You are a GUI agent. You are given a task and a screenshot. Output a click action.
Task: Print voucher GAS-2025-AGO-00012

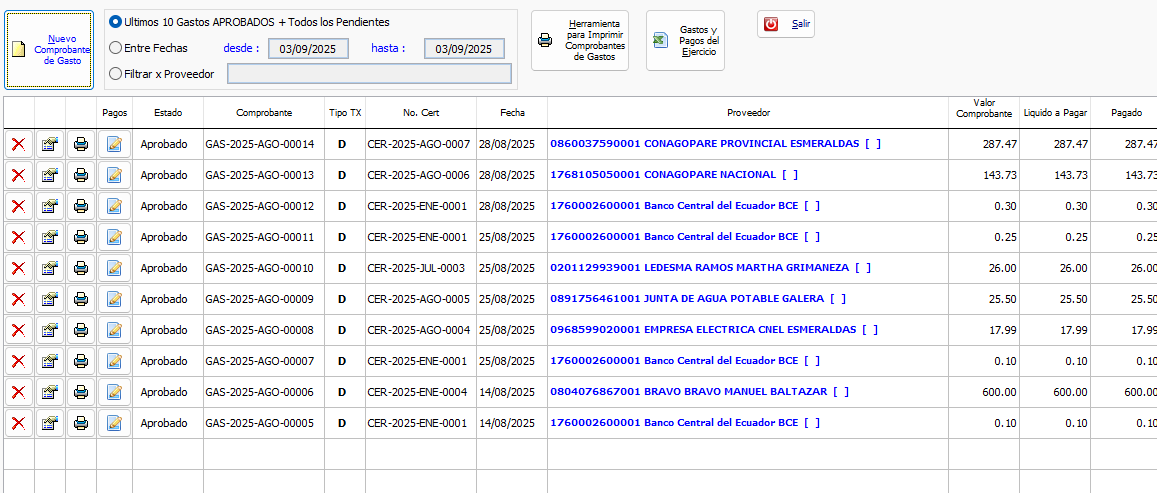[x=81, y=206]
